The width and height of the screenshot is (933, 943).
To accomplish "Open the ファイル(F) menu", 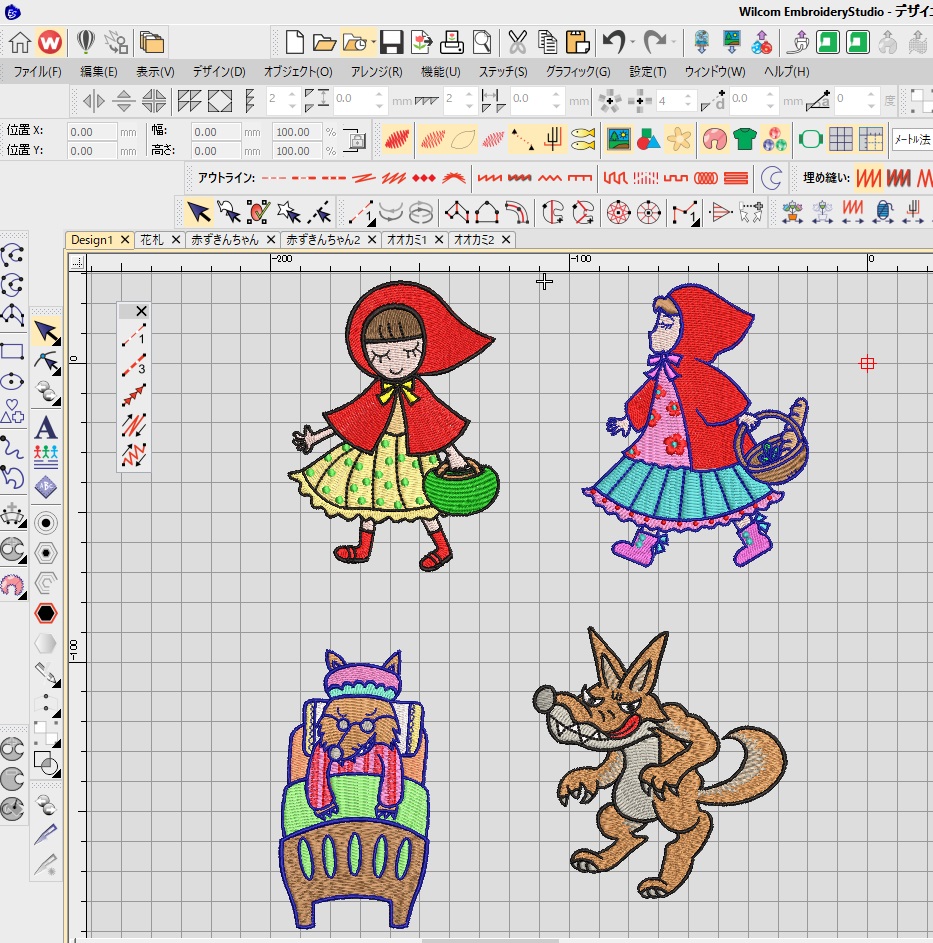I will click(x=37, y=72).
